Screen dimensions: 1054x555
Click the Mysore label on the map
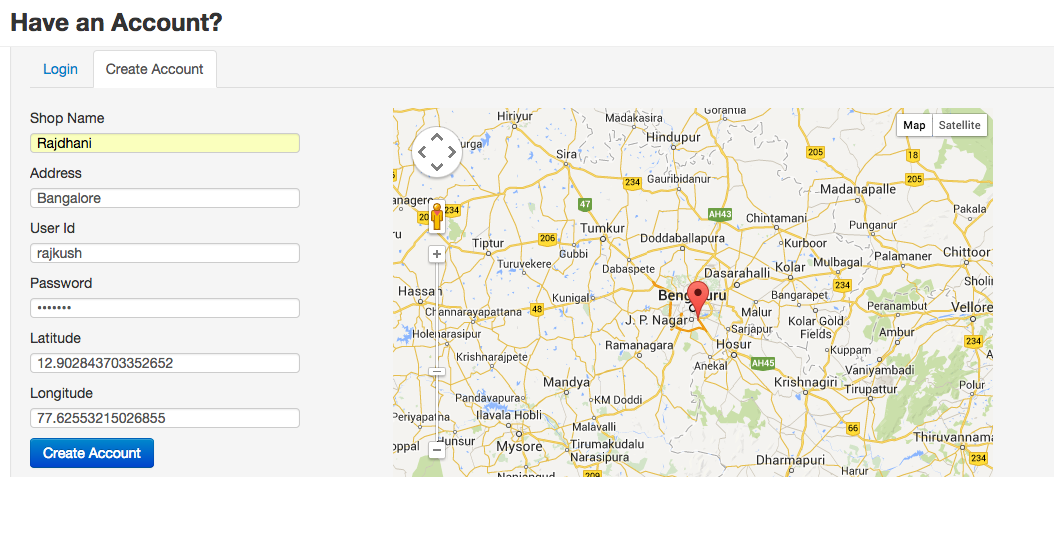click(x=519, y=446)
